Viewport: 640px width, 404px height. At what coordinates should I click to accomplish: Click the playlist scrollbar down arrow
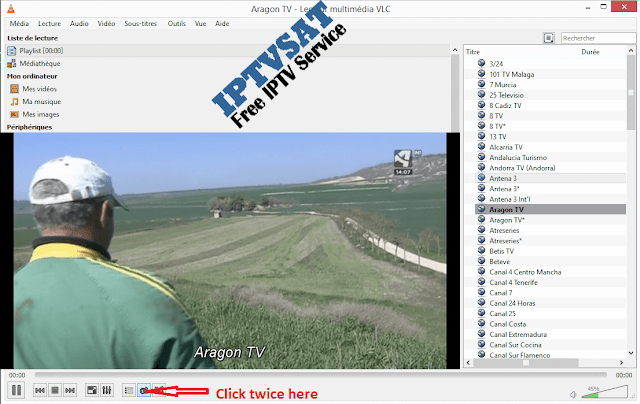pyautogui.click(x=631, y=353)
